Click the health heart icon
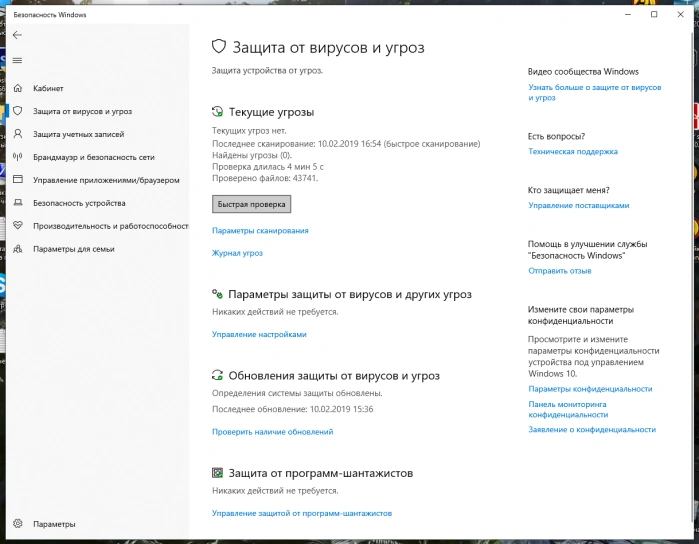This screenshot has width=699, height=544. point(18,225)
